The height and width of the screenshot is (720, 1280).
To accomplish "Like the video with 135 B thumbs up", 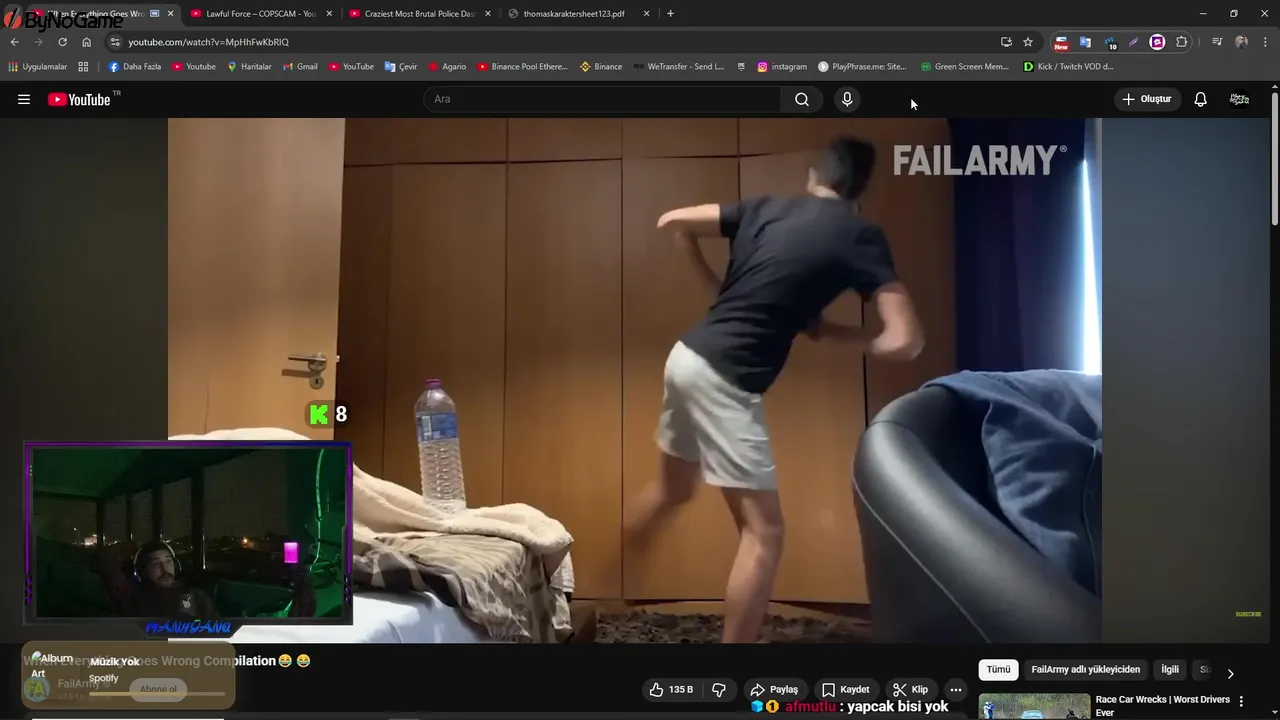I will [671, 689].
